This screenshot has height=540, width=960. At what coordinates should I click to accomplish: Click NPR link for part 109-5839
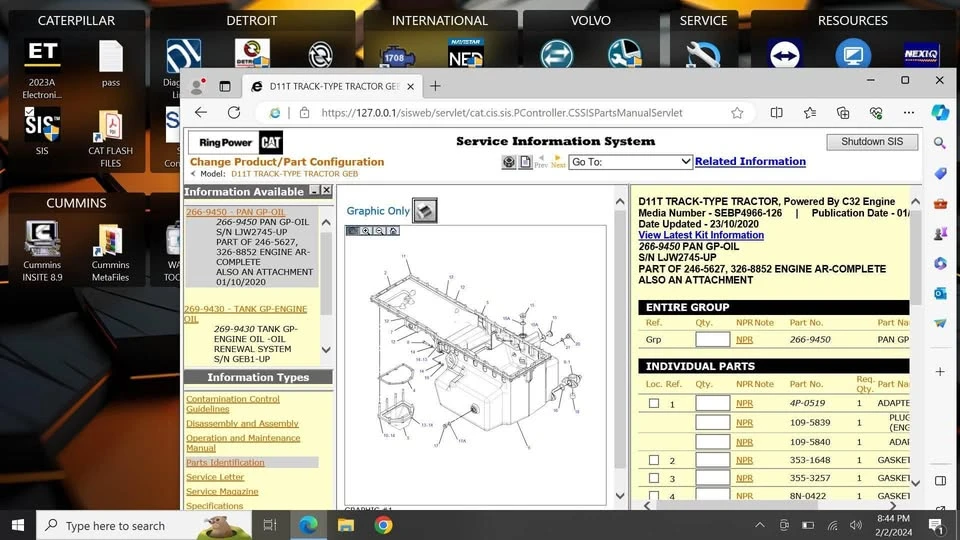(x=744, y=422)
